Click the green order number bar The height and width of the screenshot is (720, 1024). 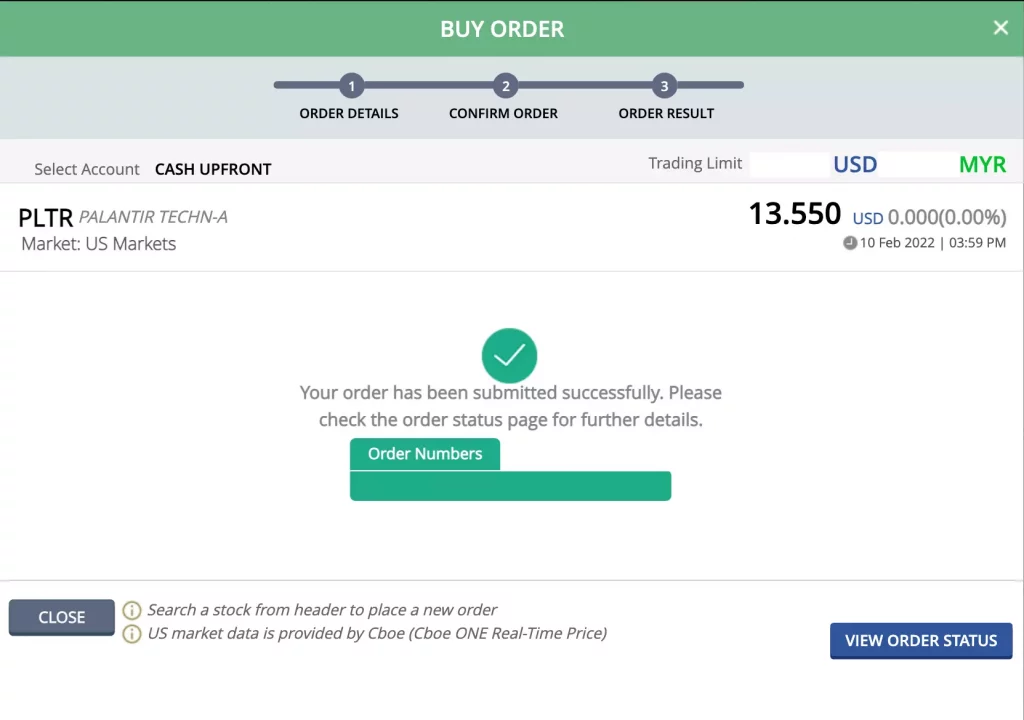[x=510, y=486]
